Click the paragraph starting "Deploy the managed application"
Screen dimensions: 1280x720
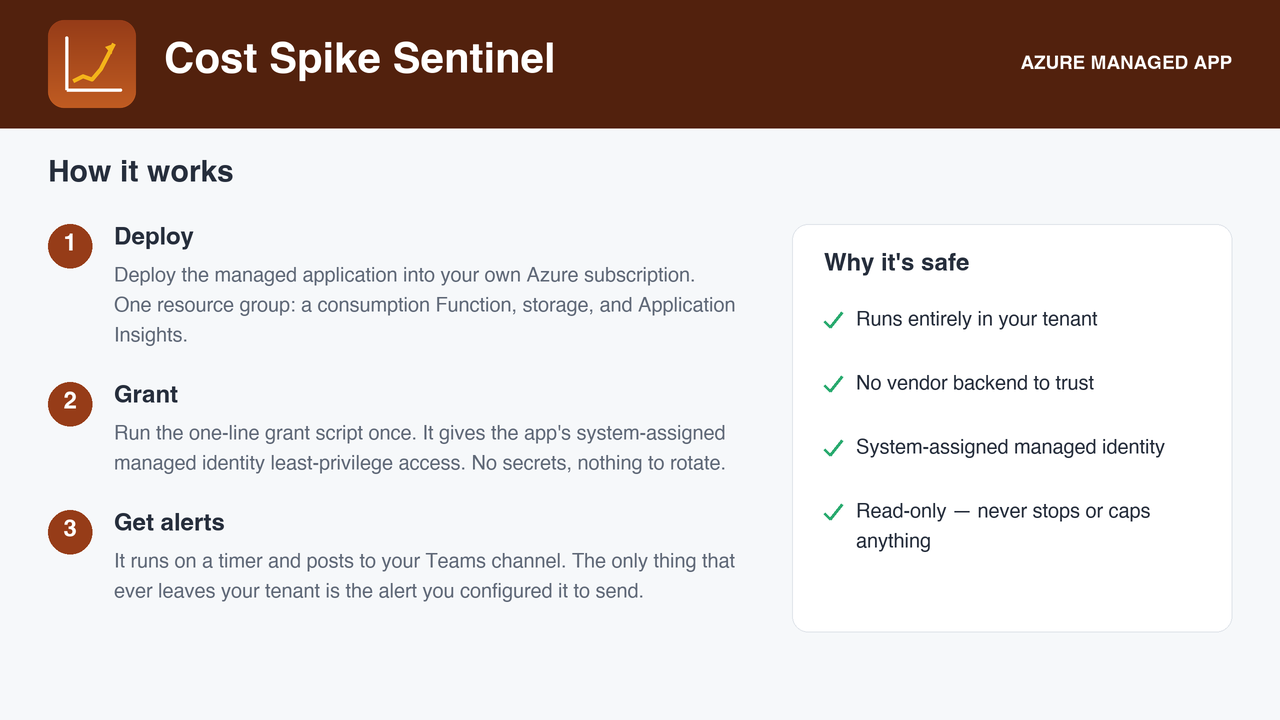(x=425, y=305)
